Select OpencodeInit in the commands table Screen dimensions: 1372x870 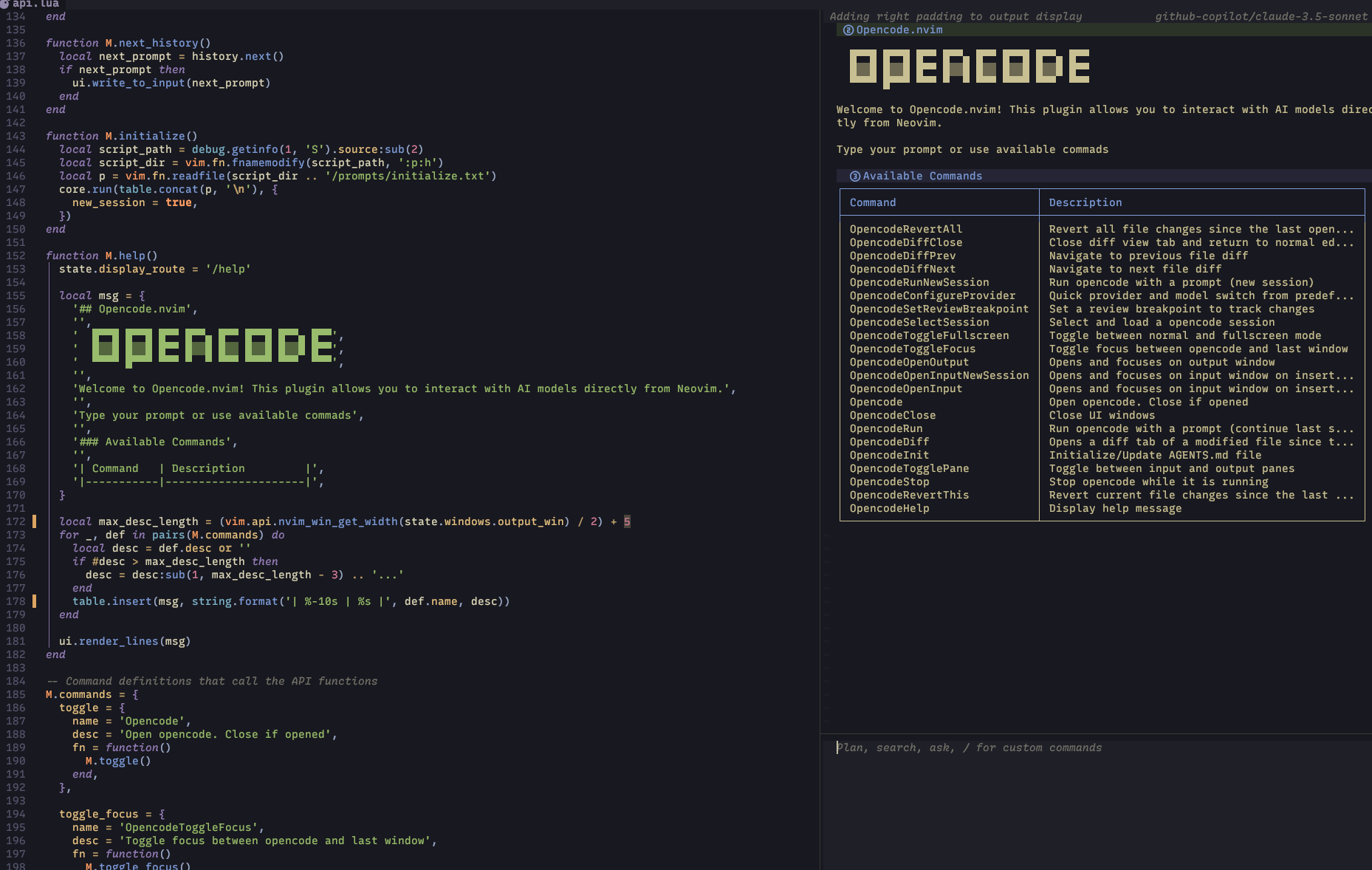click(889, 455)
